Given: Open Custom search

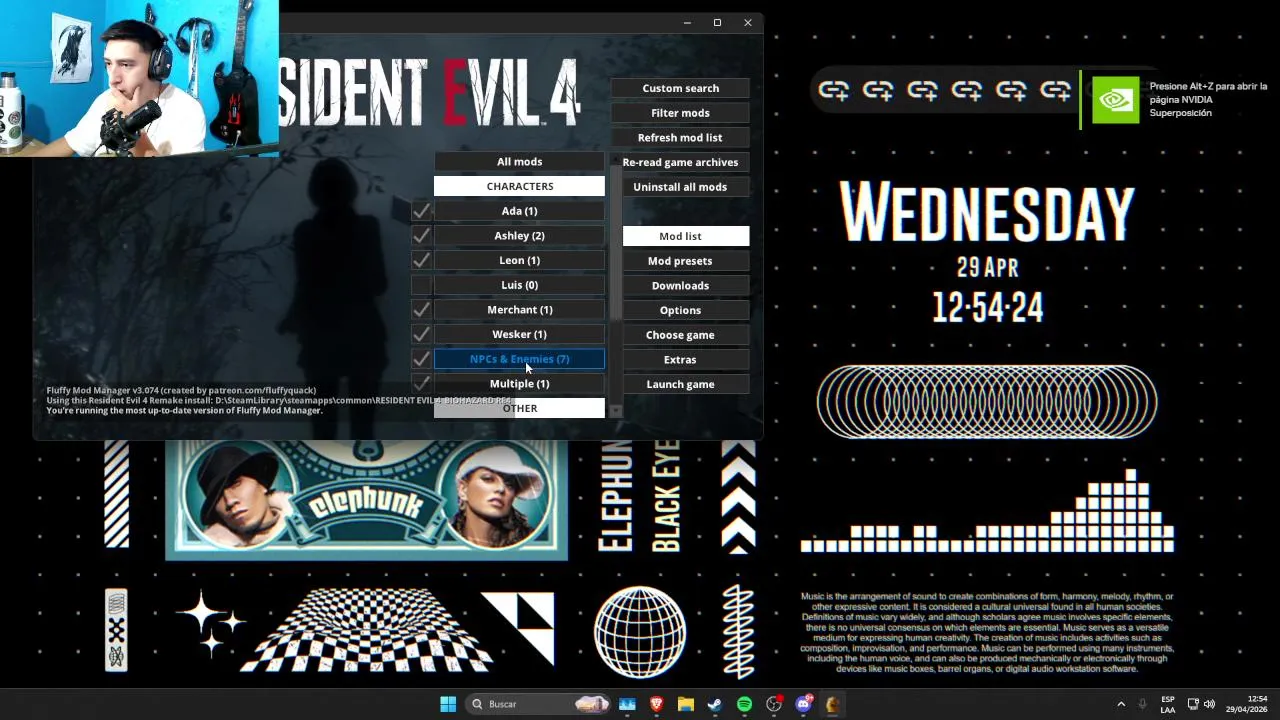Looking at the screenshot, I should (x=680, y=88).
